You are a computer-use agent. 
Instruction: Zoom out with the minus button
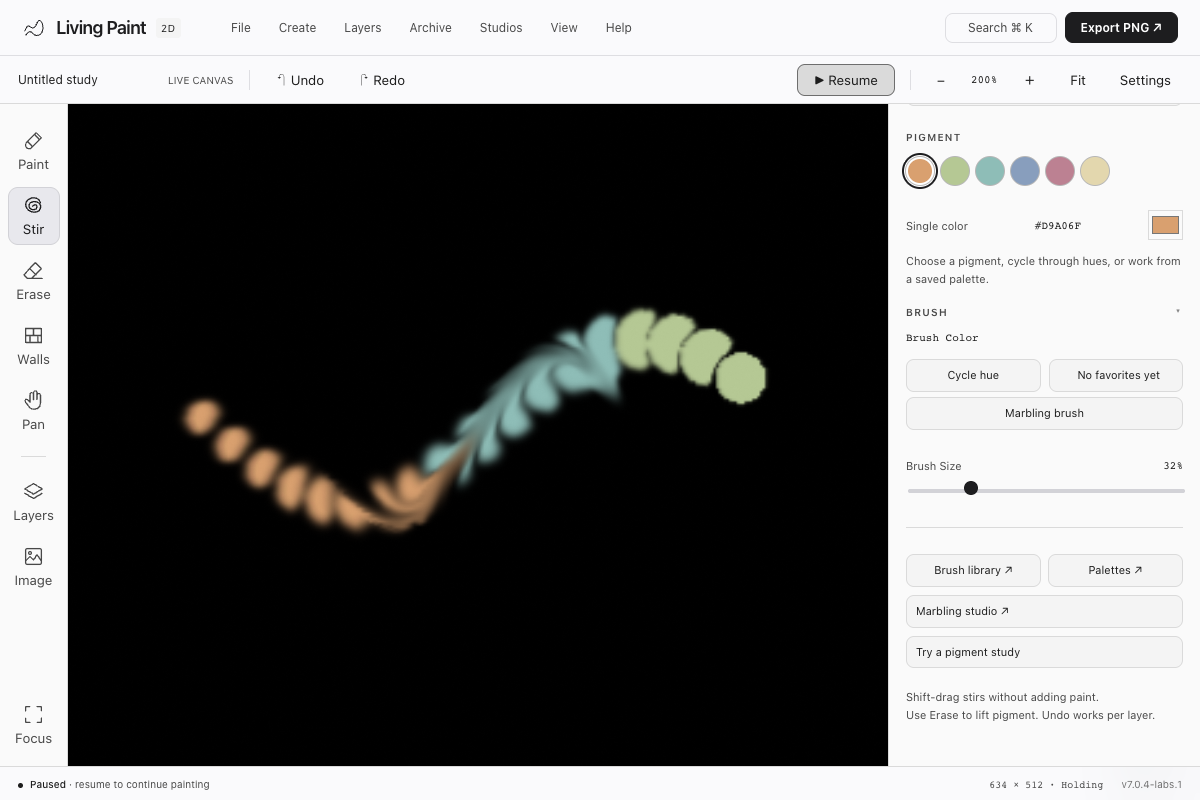(940, 80)
